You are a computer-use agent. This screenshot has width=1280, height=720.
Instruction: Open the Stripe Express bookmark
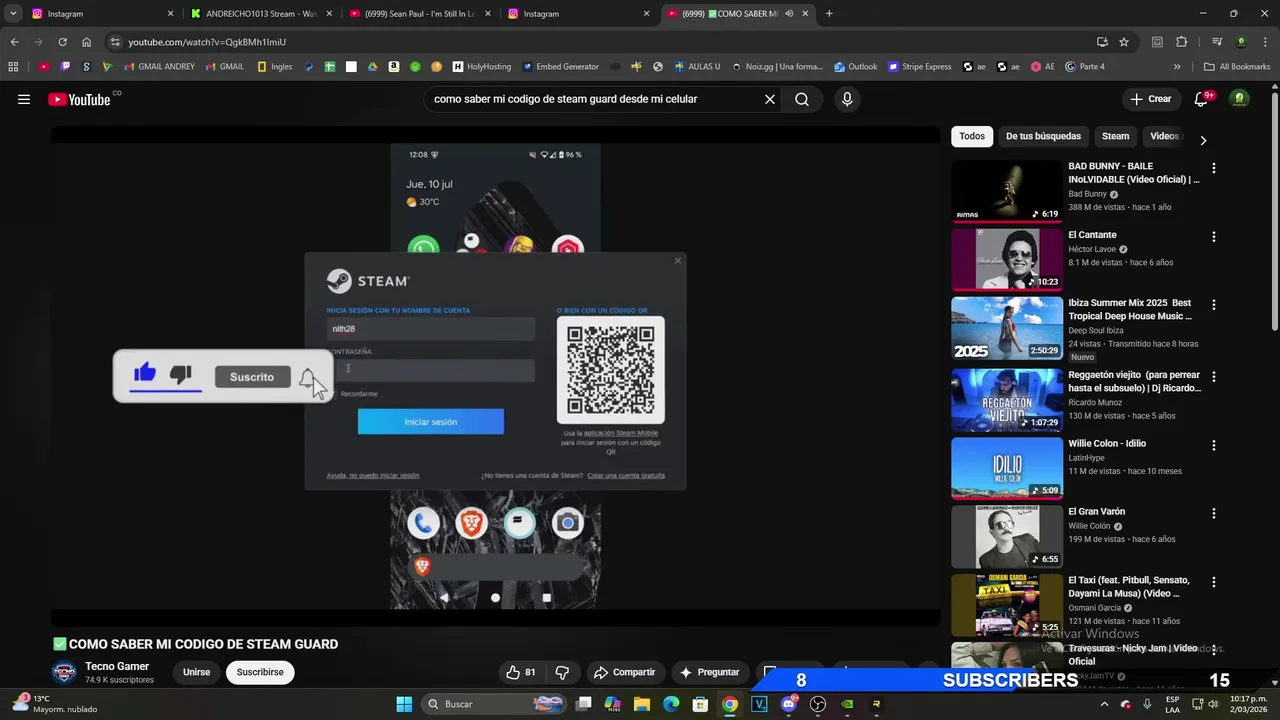[920, 67]
